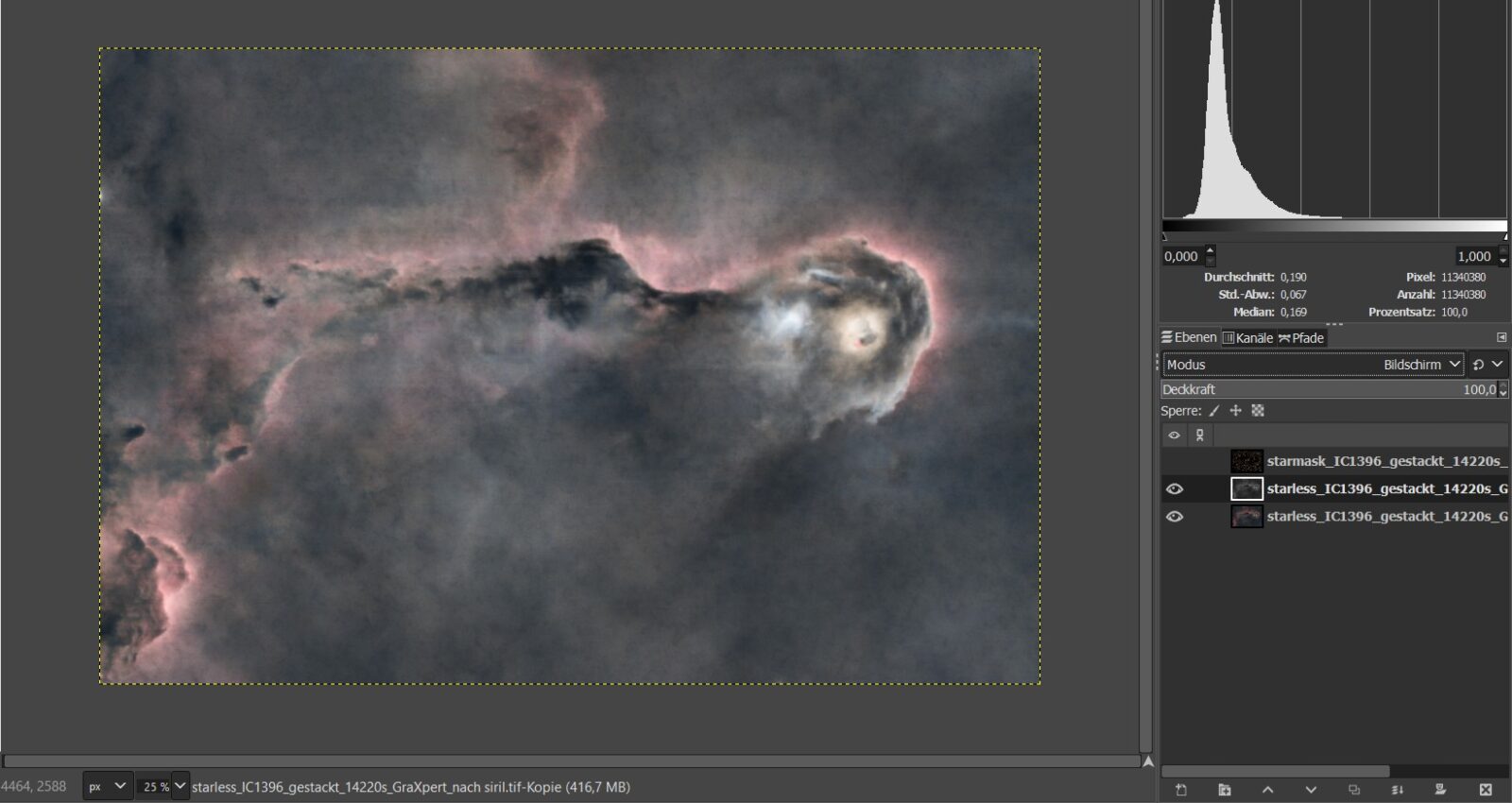Increase the histogram minimum value

(1211, 251)
